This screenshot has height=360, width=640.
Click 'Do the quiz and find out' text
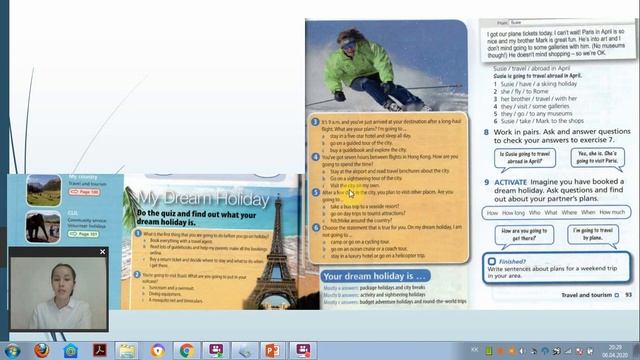[x=197, y=218]
